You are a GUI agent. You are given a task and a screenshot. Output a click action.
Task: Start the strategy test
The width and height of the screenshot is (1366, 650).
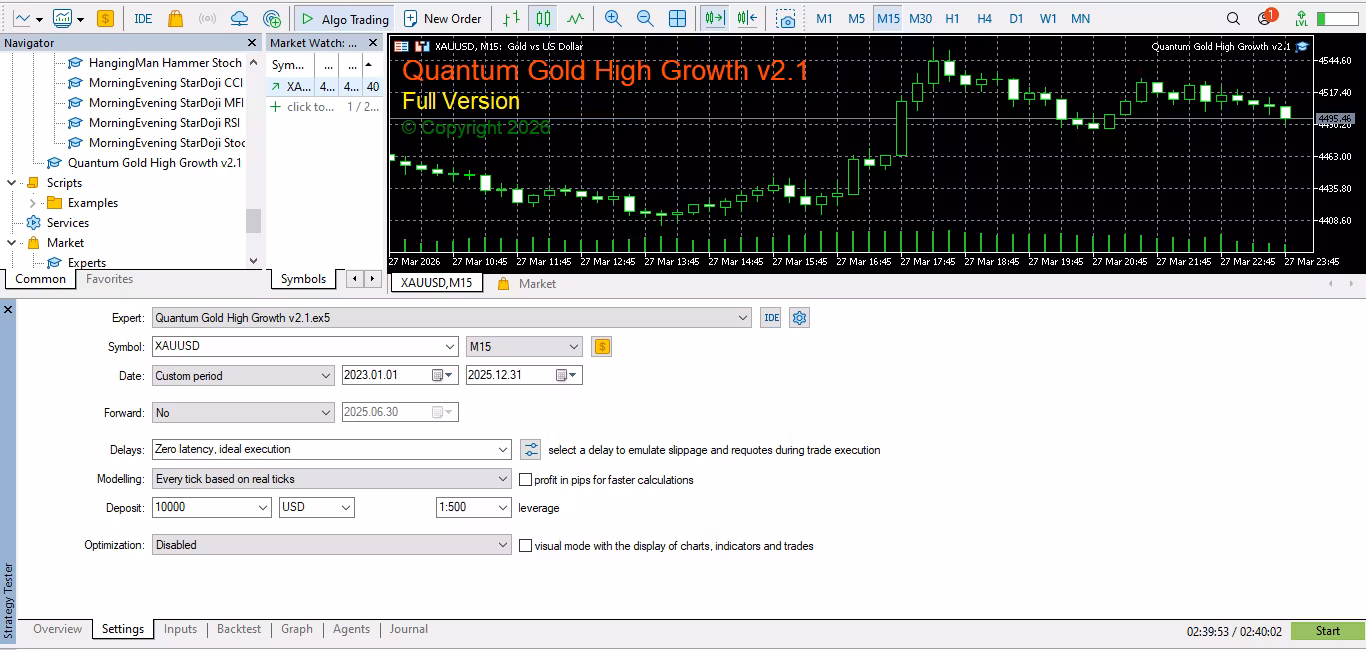click(1327, 631)
